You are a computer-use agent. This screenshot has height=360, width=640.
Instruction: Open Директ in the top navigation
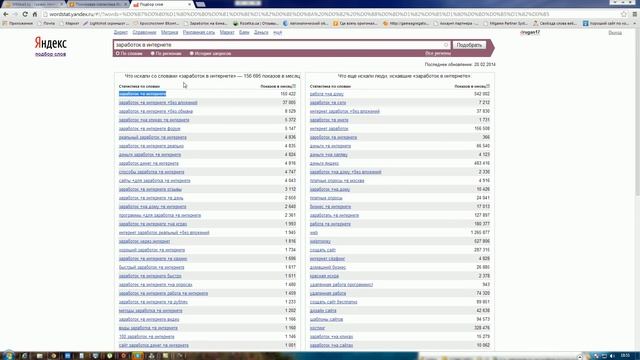click(x=120, y=32)
